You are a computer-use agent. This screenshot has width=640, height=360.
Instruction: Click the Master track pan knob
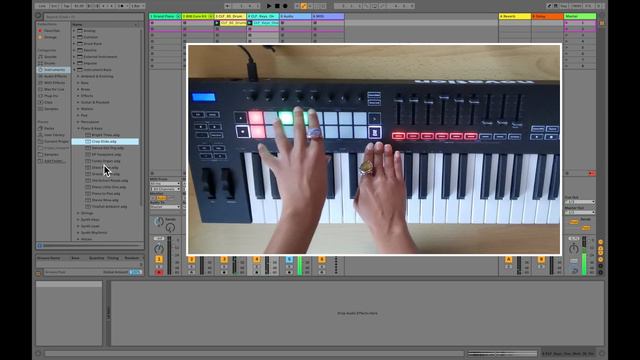tap(574, 248)
